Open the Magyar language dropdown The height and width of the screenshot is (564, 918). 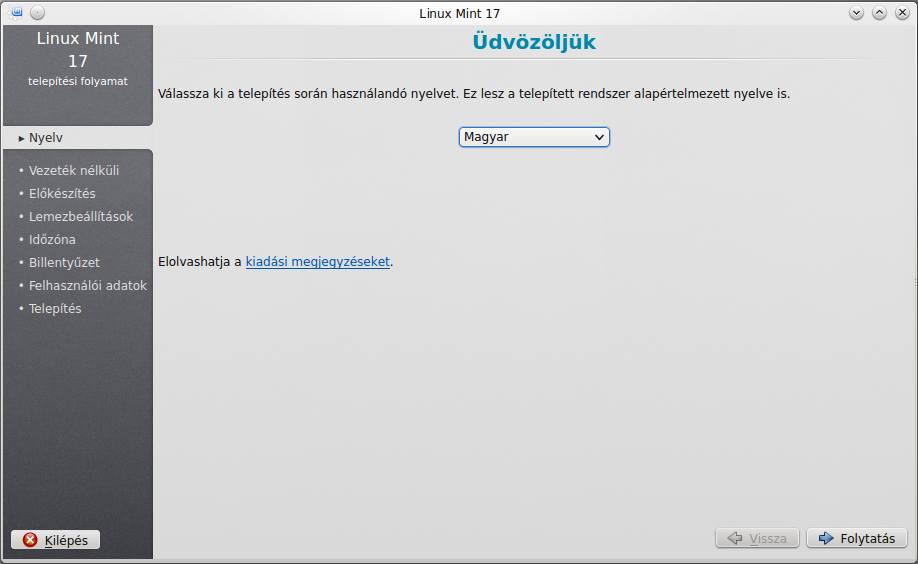[x=534, y=137]
